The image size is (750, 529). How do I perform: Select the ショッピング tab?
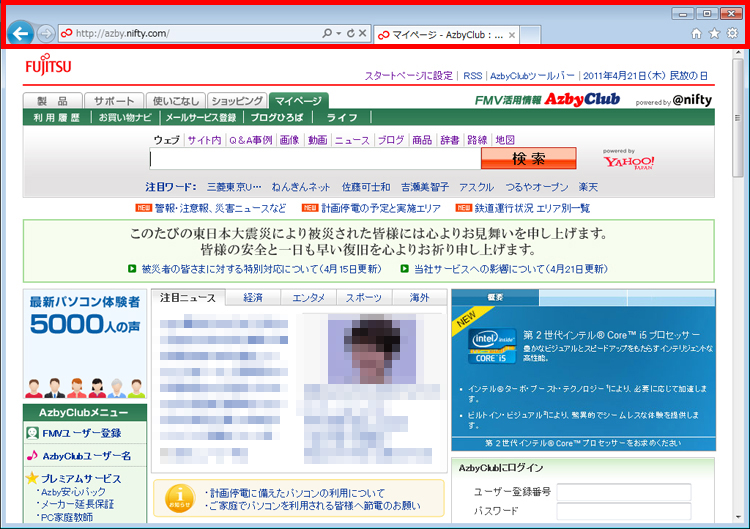pyautogui.click(x=237, y=101)
